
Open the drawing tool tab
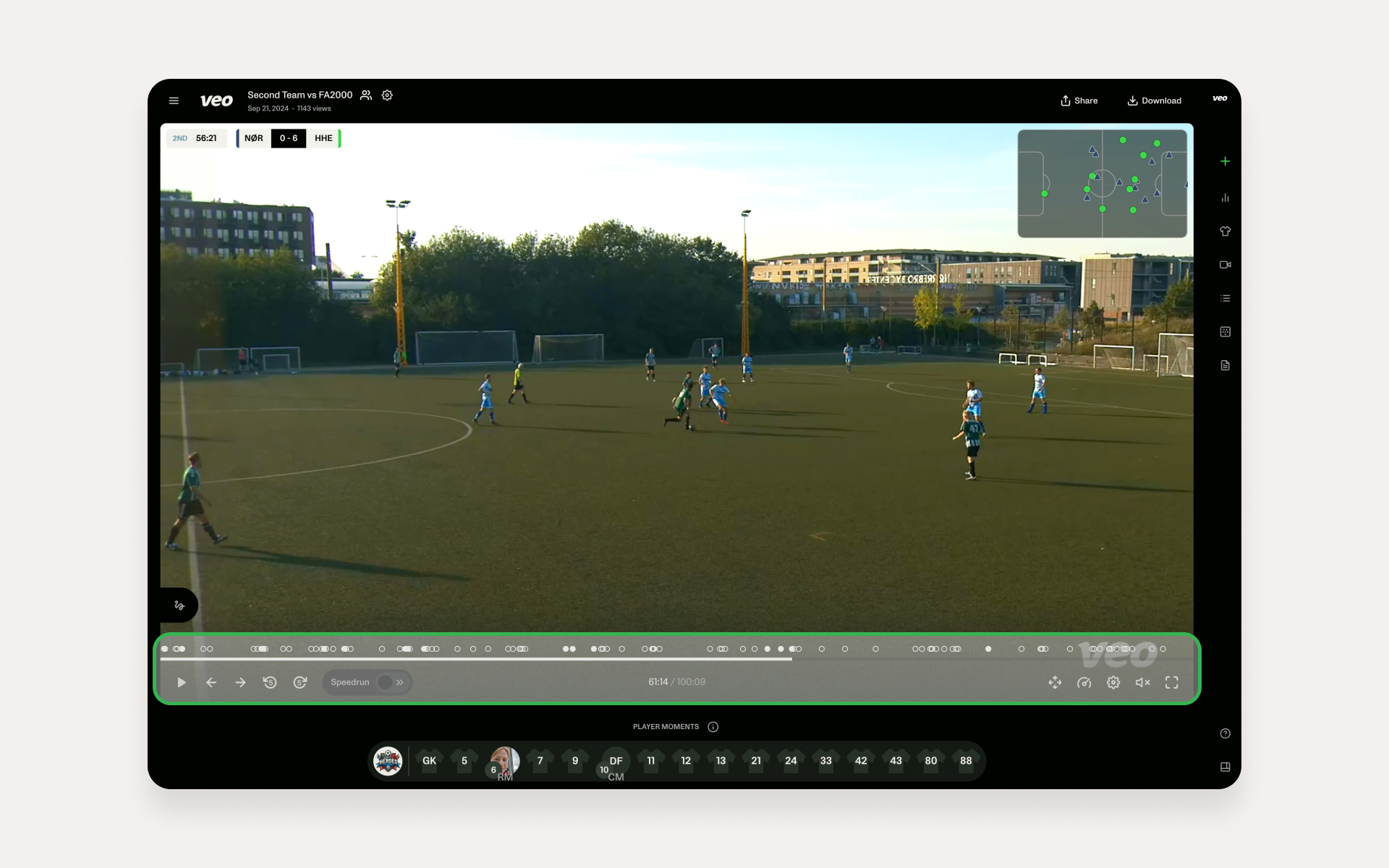tap(179, 605)
